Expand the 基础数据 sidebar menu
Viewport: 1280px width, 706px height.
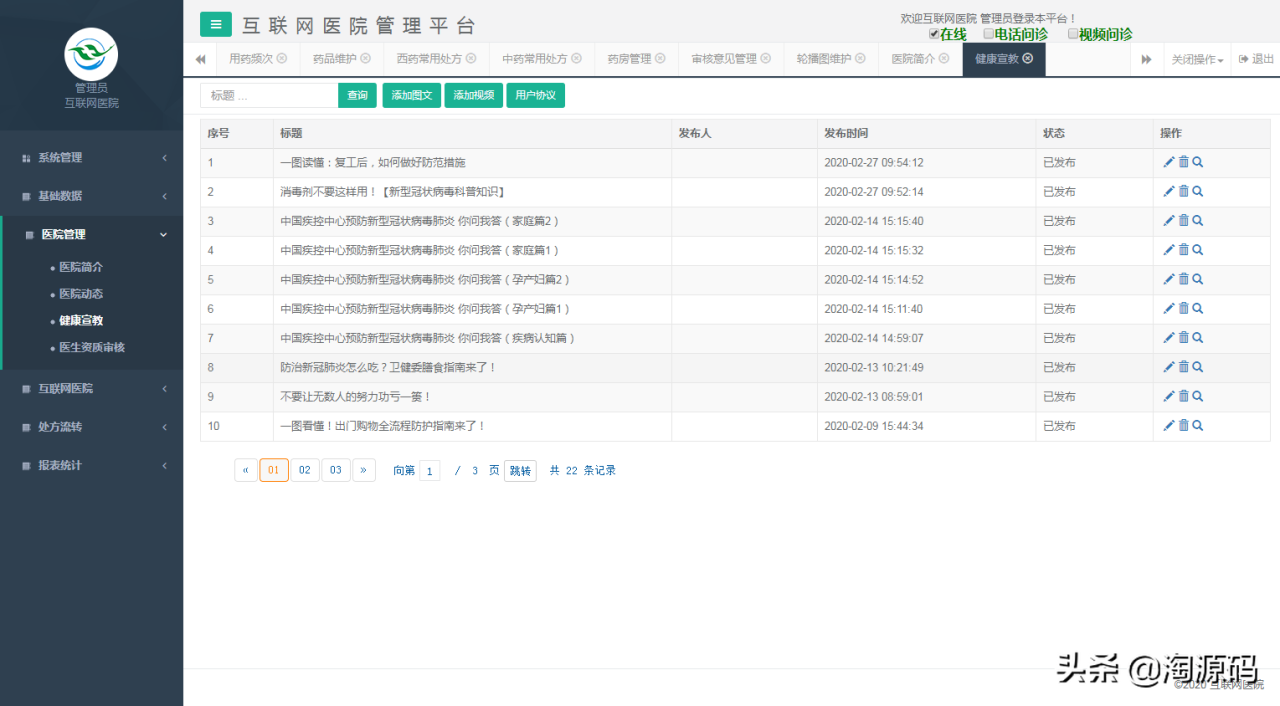point(92,196)
